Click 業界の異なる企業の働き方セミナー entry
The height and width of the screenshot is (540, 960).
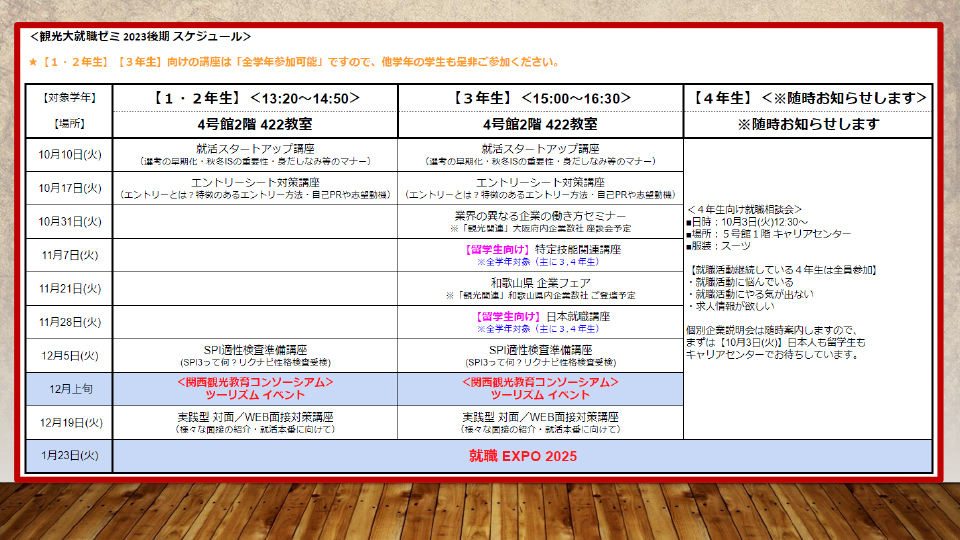[x=540, y=216]
